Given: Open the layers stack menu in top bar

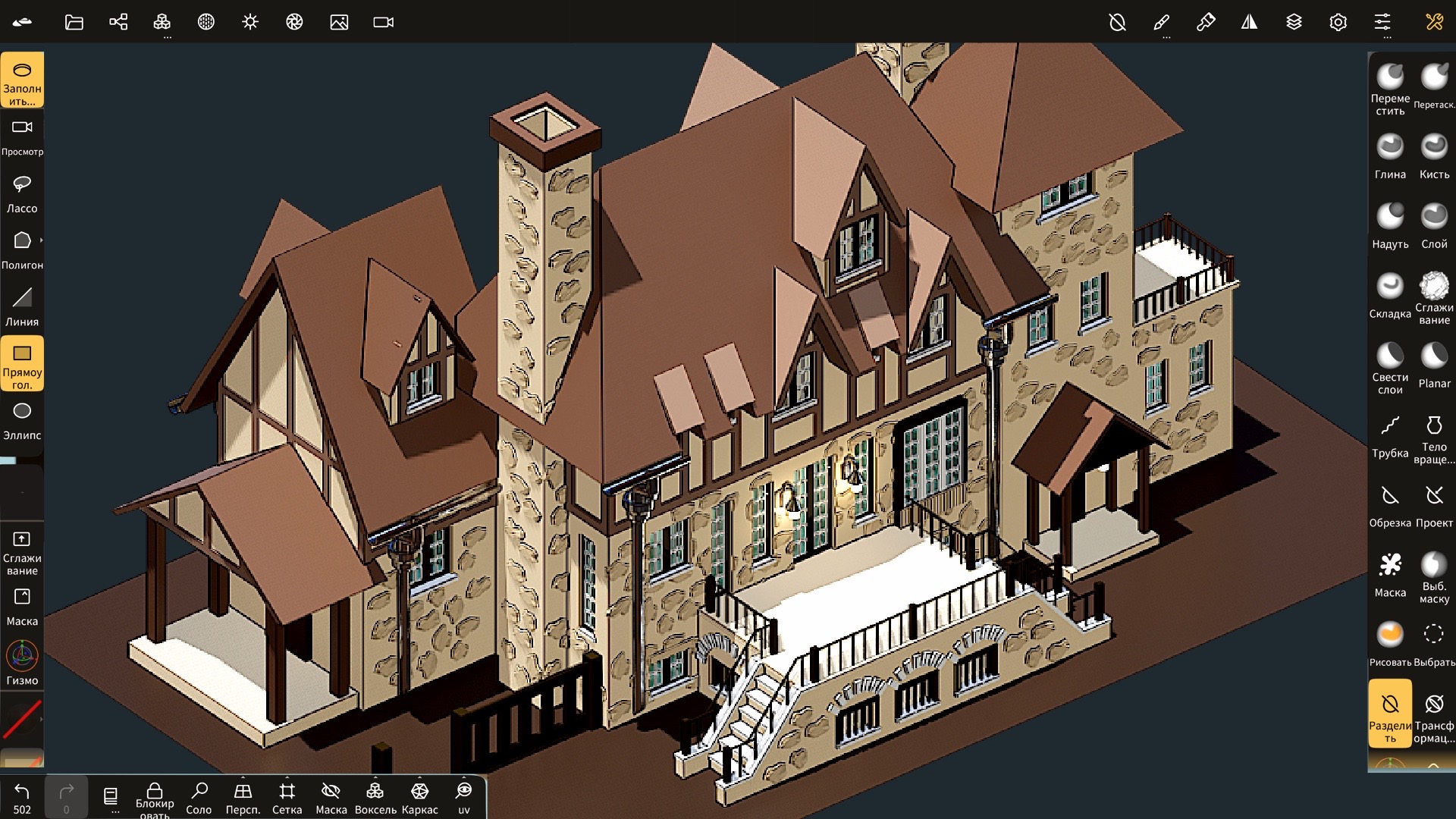Looking at the screenshot, I should click(1294, 22).
